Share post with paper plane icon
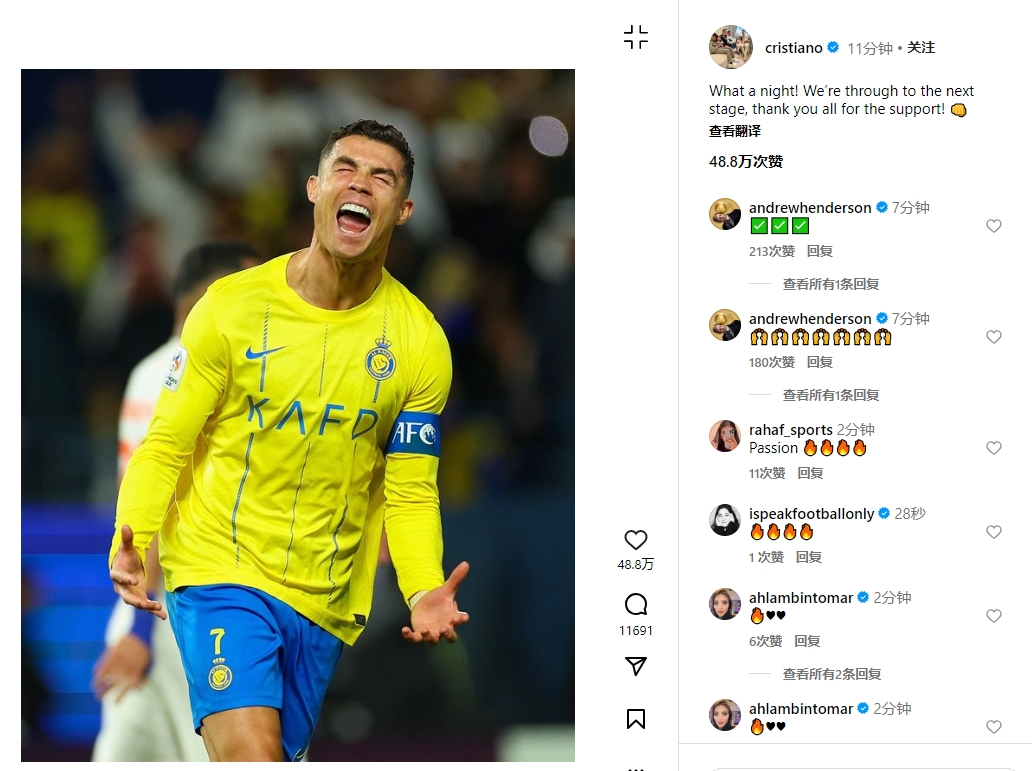1032x771 pixels. [636, 666]
